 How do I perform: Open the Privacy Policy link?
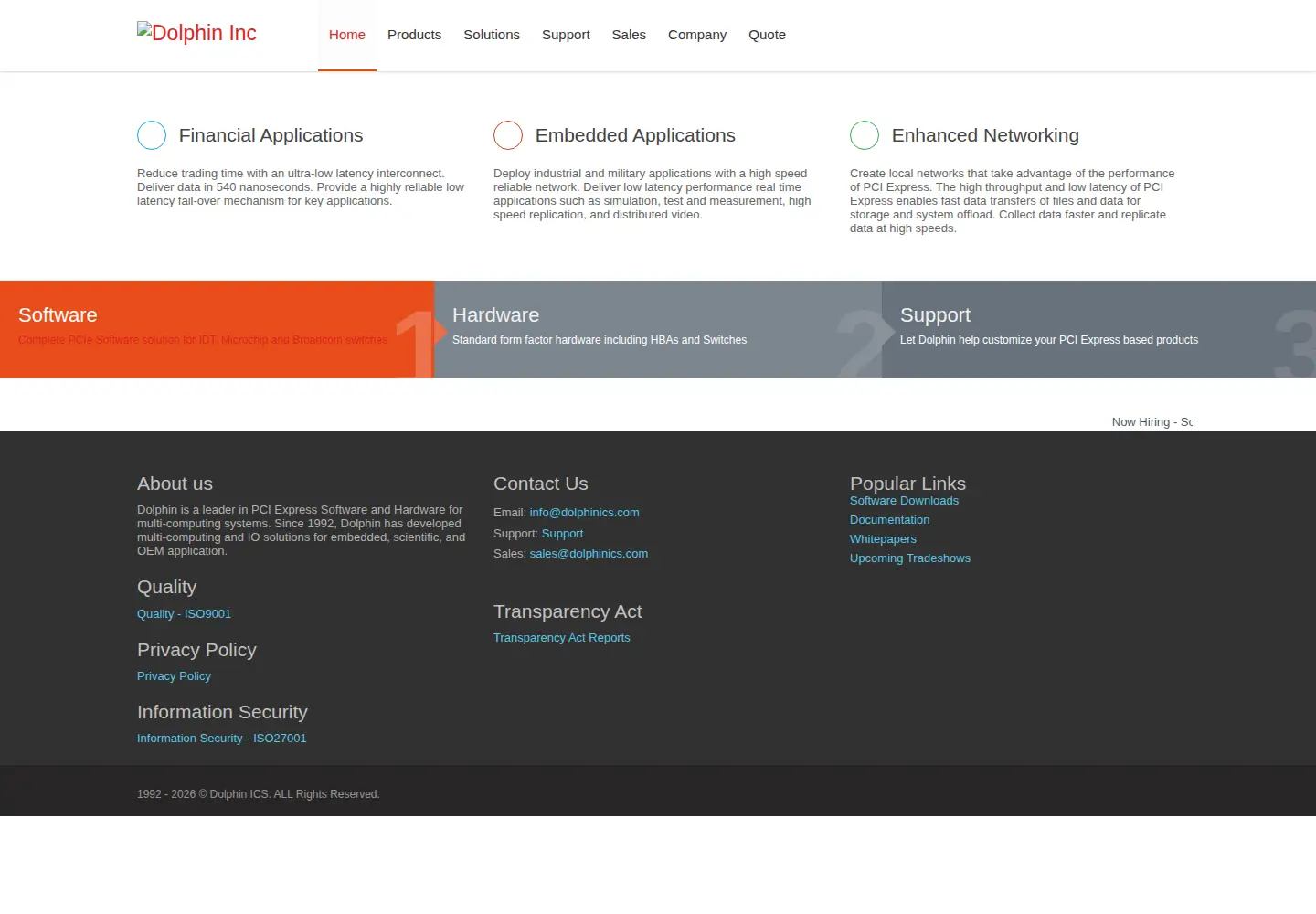click(x=174, y=676)
